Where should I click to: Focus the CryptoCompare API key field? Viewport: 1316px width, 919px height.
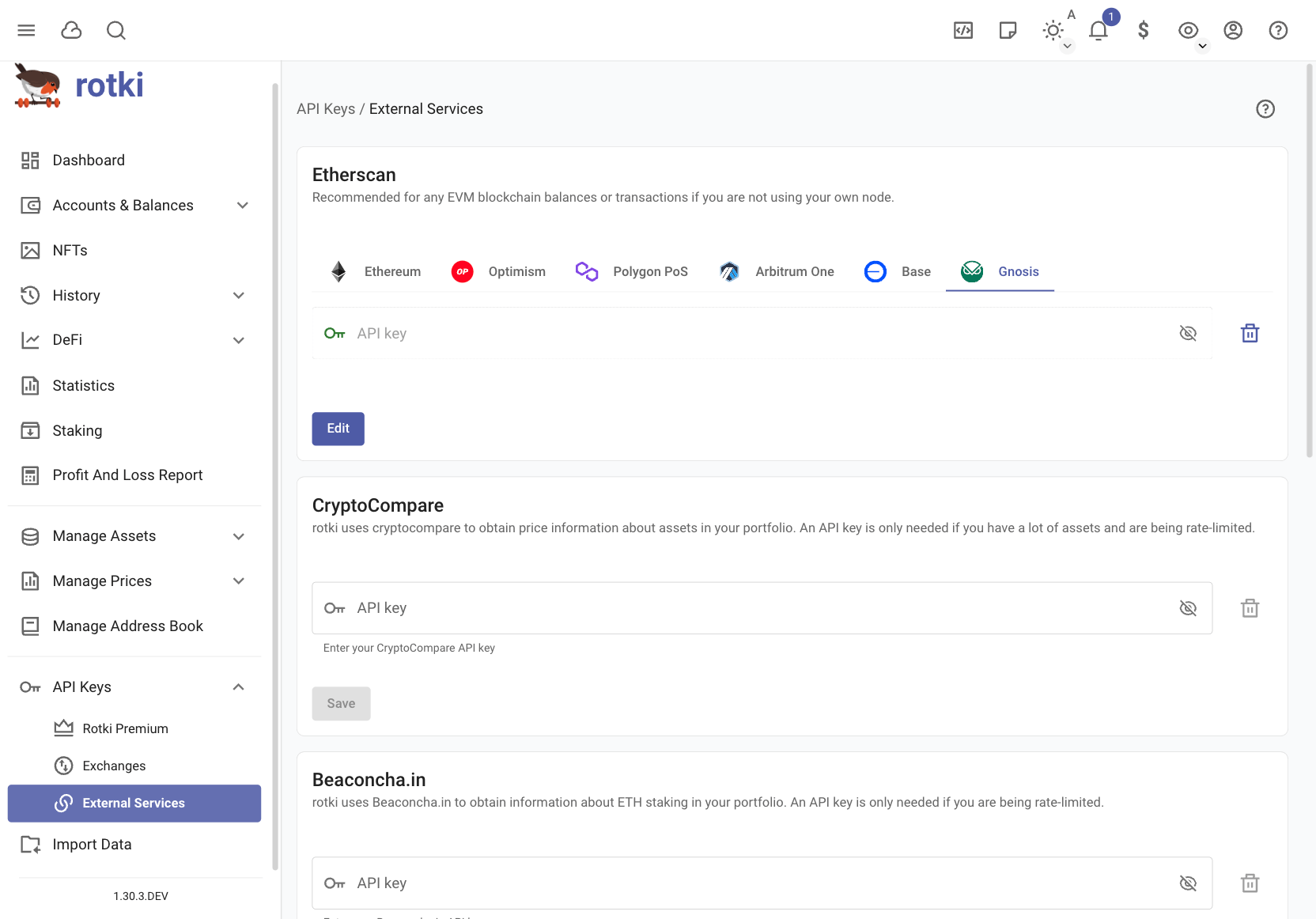(762, 608)
